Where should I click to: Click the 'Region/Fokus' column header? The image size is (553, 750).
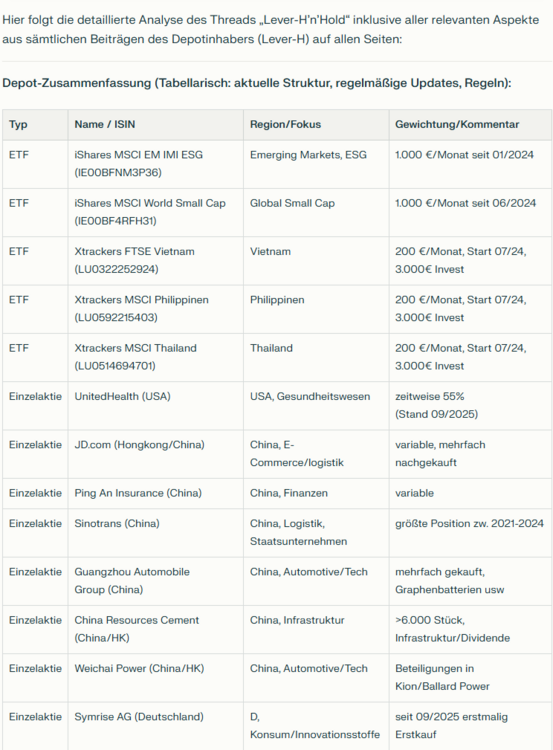pyautogui.click(x=316, y=124)
